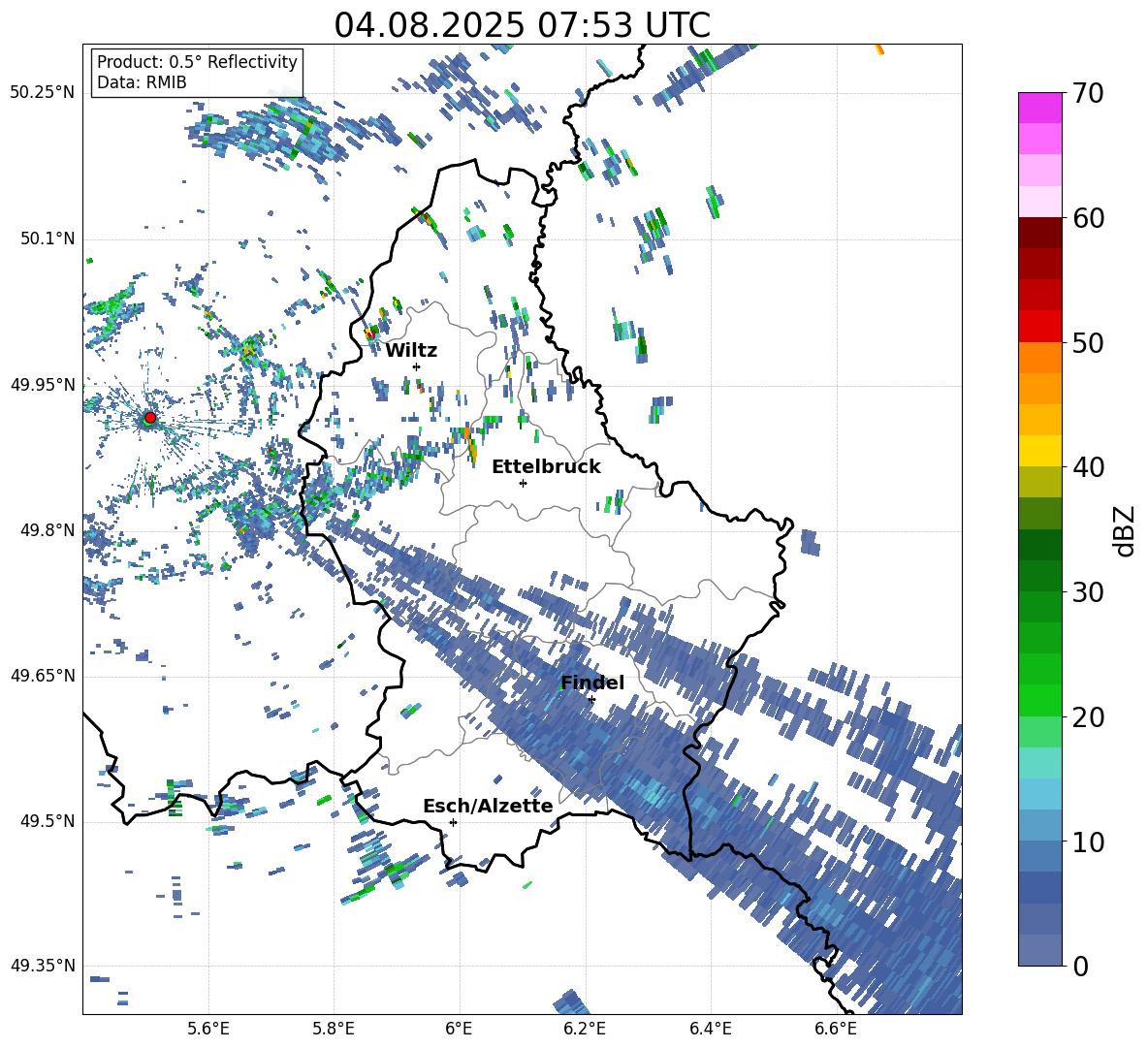Click the bright green colorbar band at 20
1148x1048 pixels.
point(1039,700)
